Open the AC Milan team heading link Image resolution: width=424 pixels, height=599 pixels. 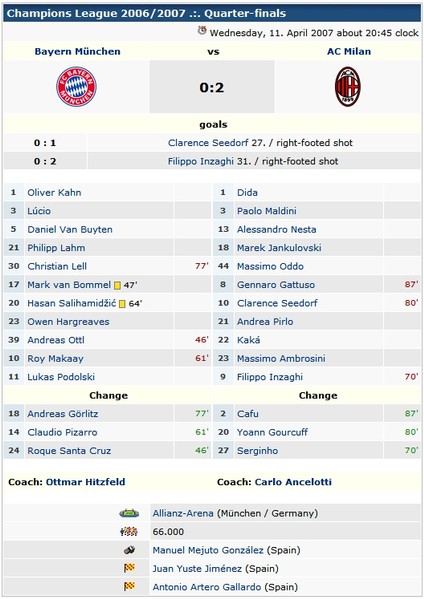[x=349, y=52]
